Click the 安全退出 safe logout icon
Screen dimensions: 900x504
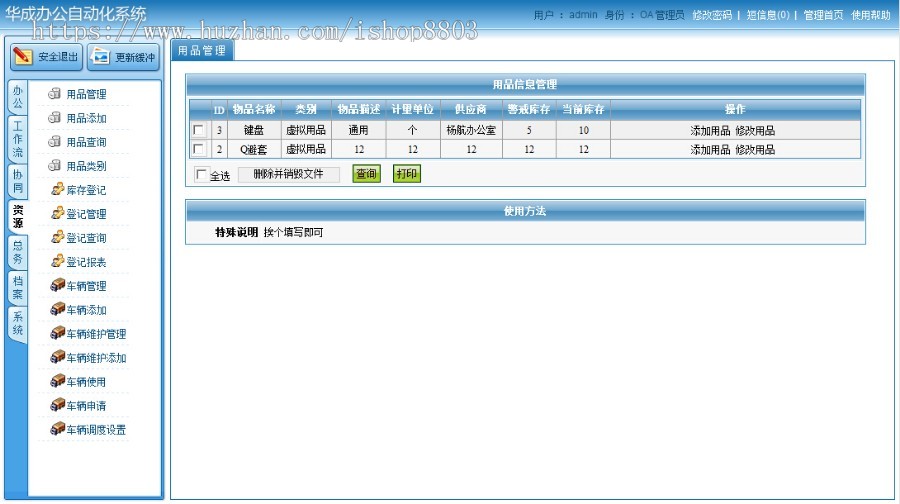coord(22,56)
